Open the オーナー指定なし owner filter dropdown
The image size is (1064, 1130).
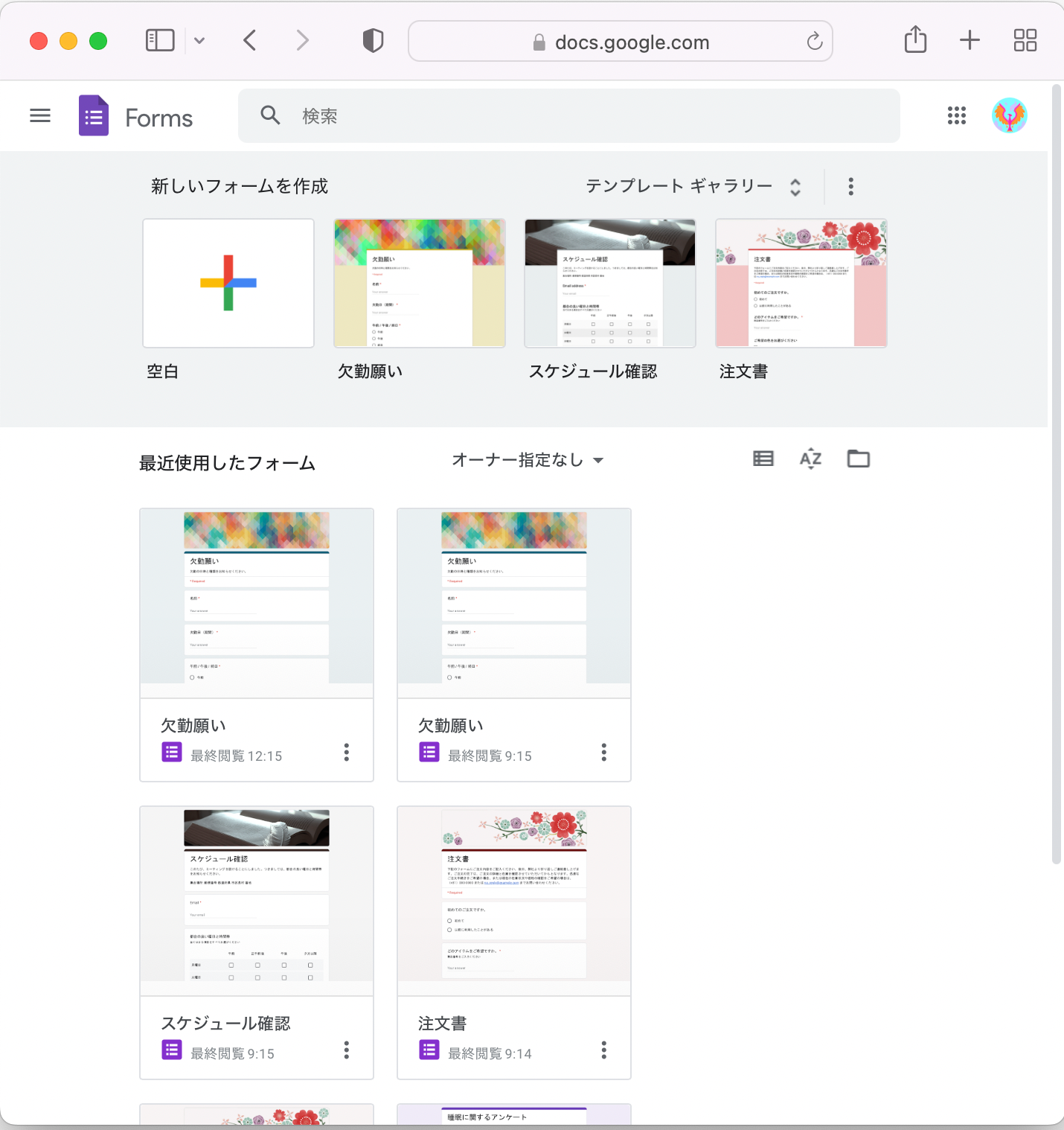click(528, 460)
